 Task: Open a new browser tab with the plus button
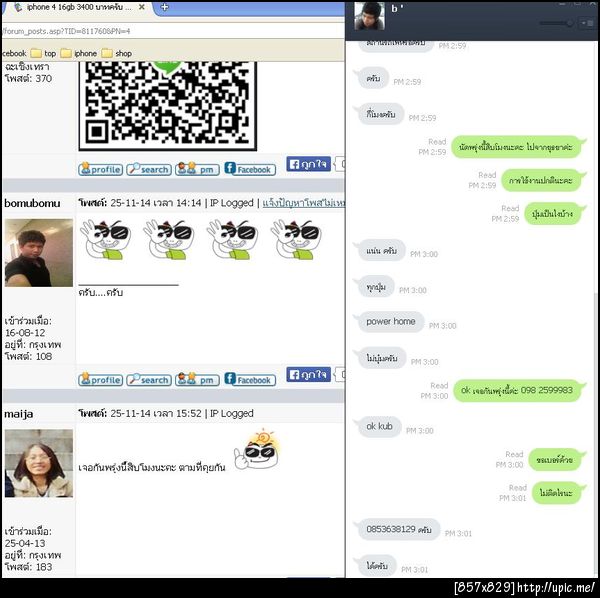click(165, 7)
